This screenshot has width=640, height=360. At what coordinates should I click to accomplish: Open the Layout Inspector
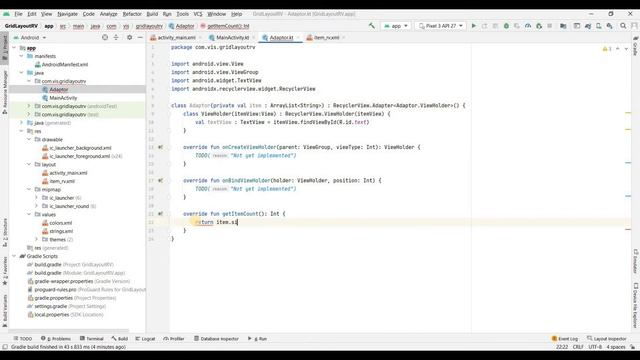click(x=607, y=339)
